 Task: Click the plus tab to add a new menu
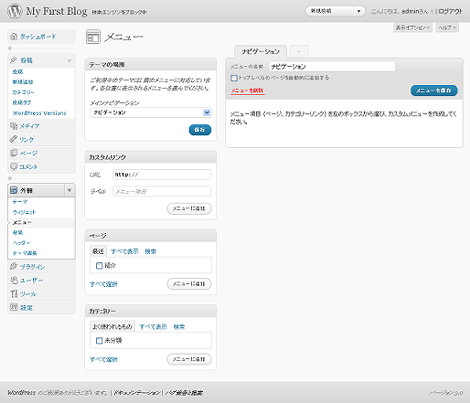[299, 52]
